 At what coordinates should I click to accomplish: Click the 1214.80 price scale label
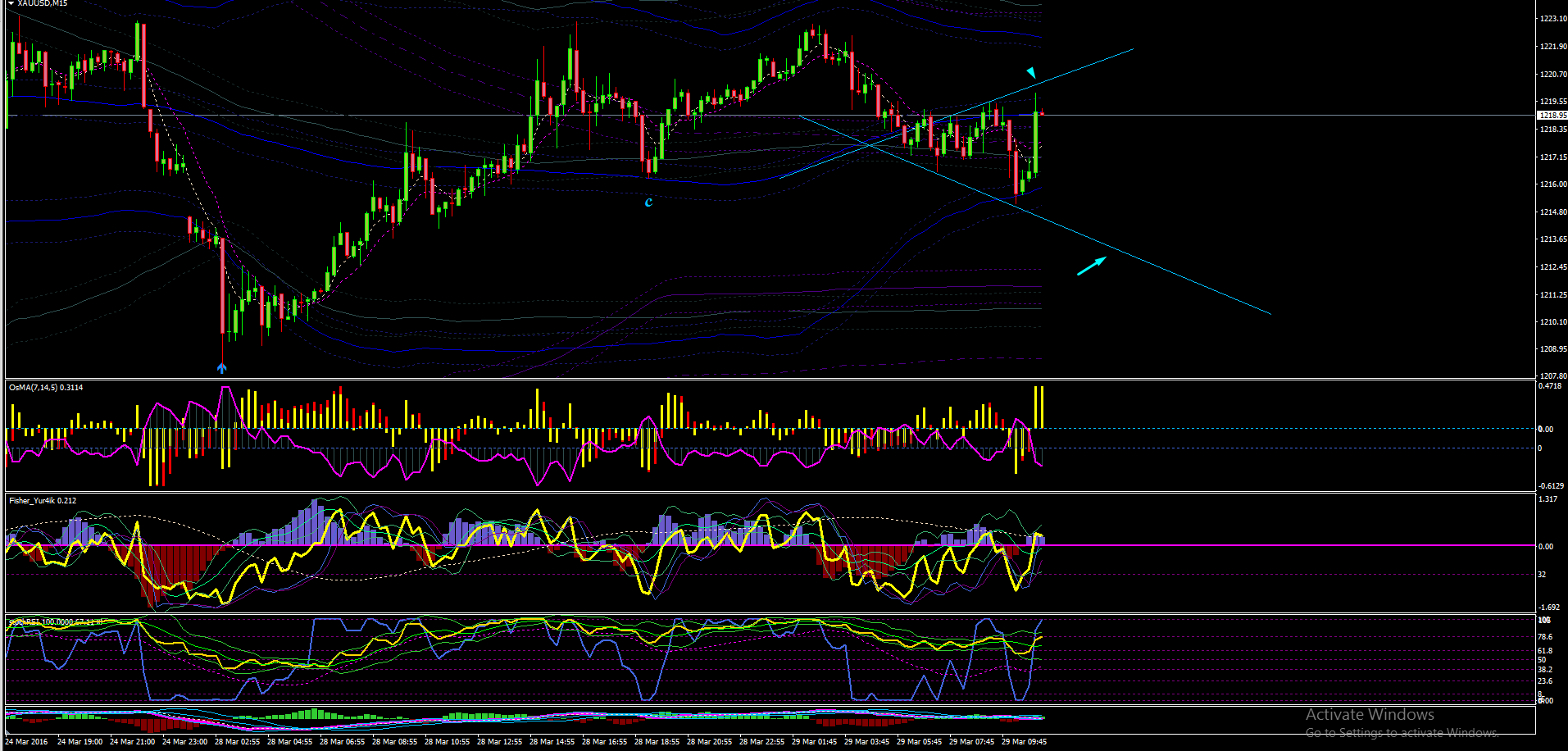point(1553,212)
